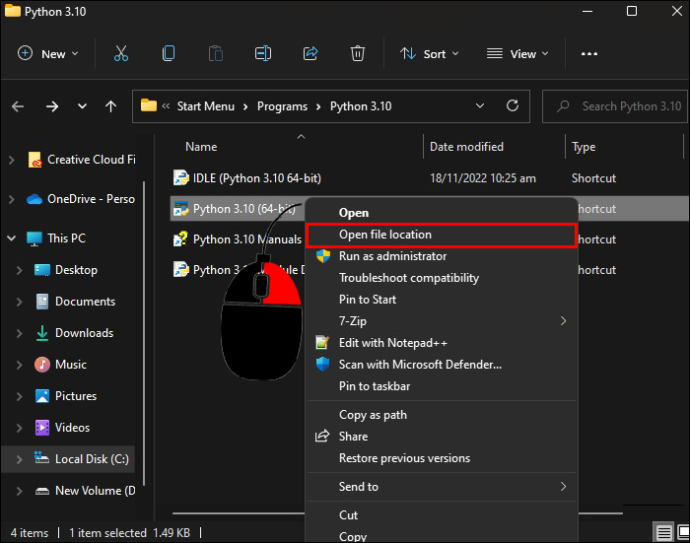Open the View dropdown
Viewport: 690px width, 543px height.
tap(518, 54)
